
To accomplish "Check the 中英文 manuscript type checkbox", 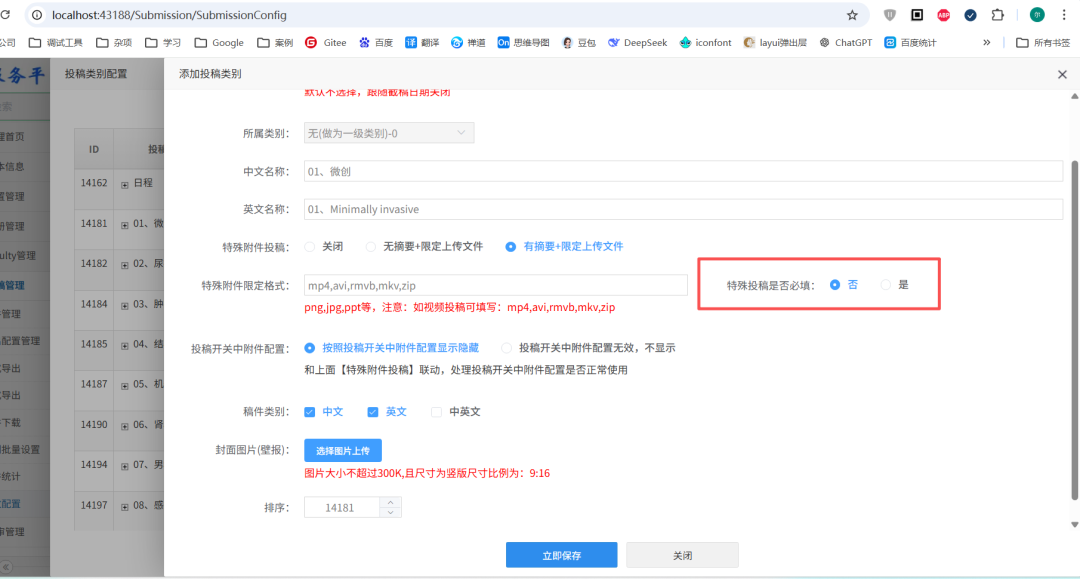I will point(436,412).
